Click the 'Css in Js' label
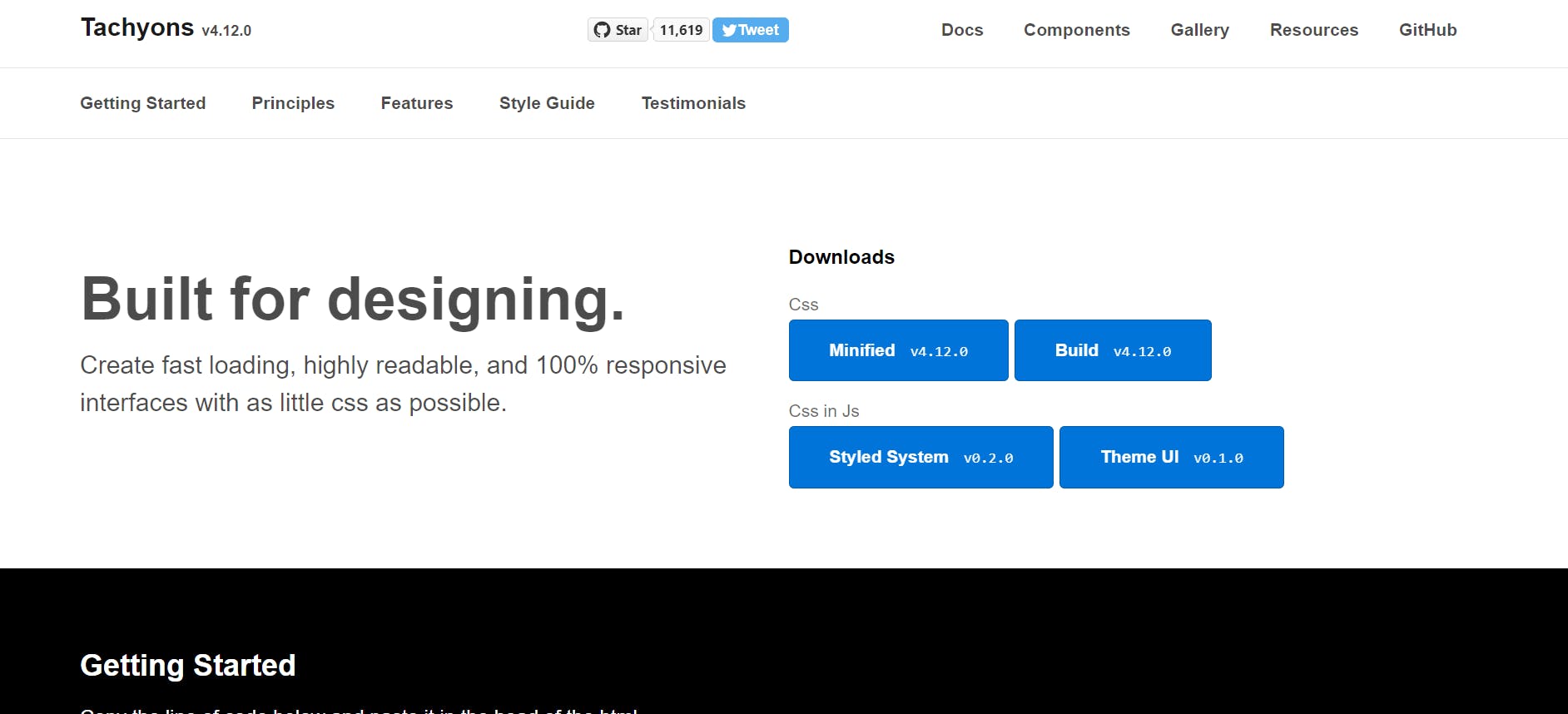This screenshot has width=1568, height=714. pos(824,411)
